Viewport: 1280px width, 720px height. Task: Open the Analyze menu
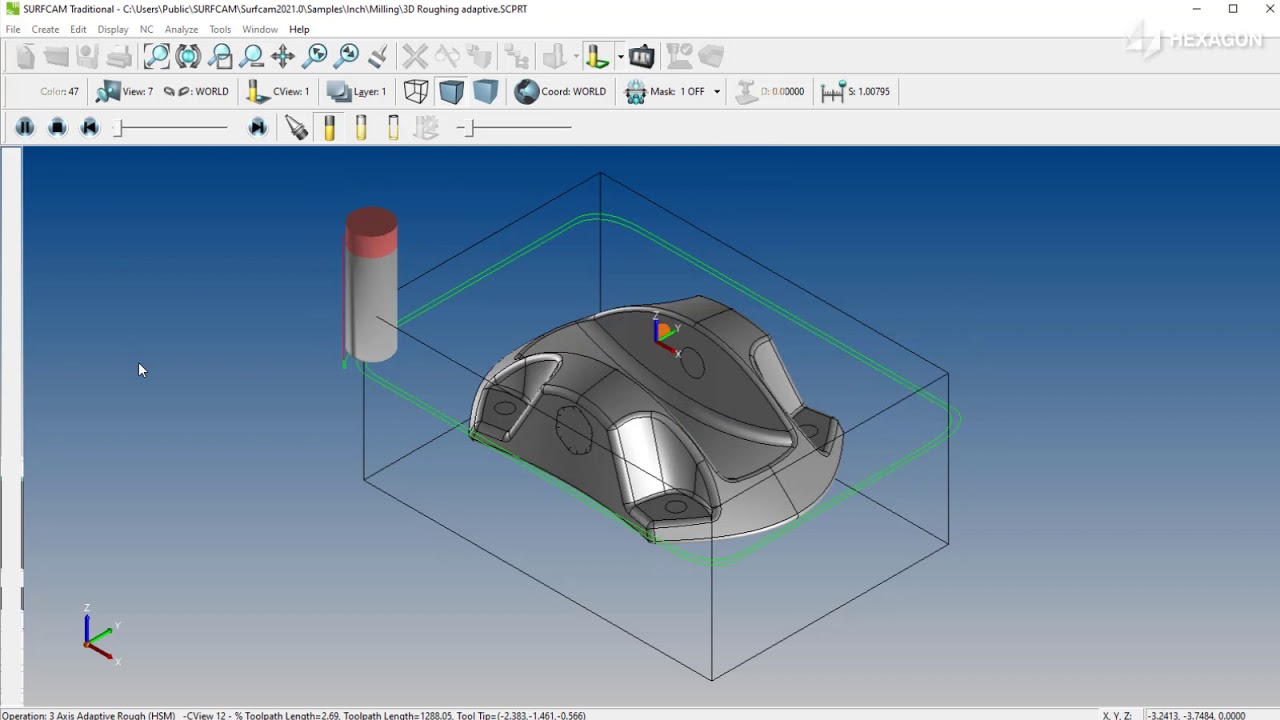pos(181,29)
